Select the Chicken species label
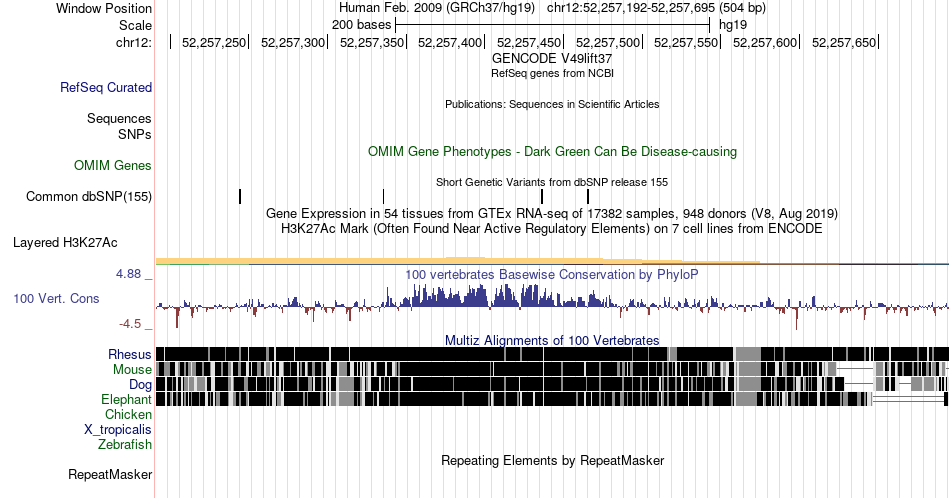The height and width of the screenshot is (498, 950). (x=128, y=414)
